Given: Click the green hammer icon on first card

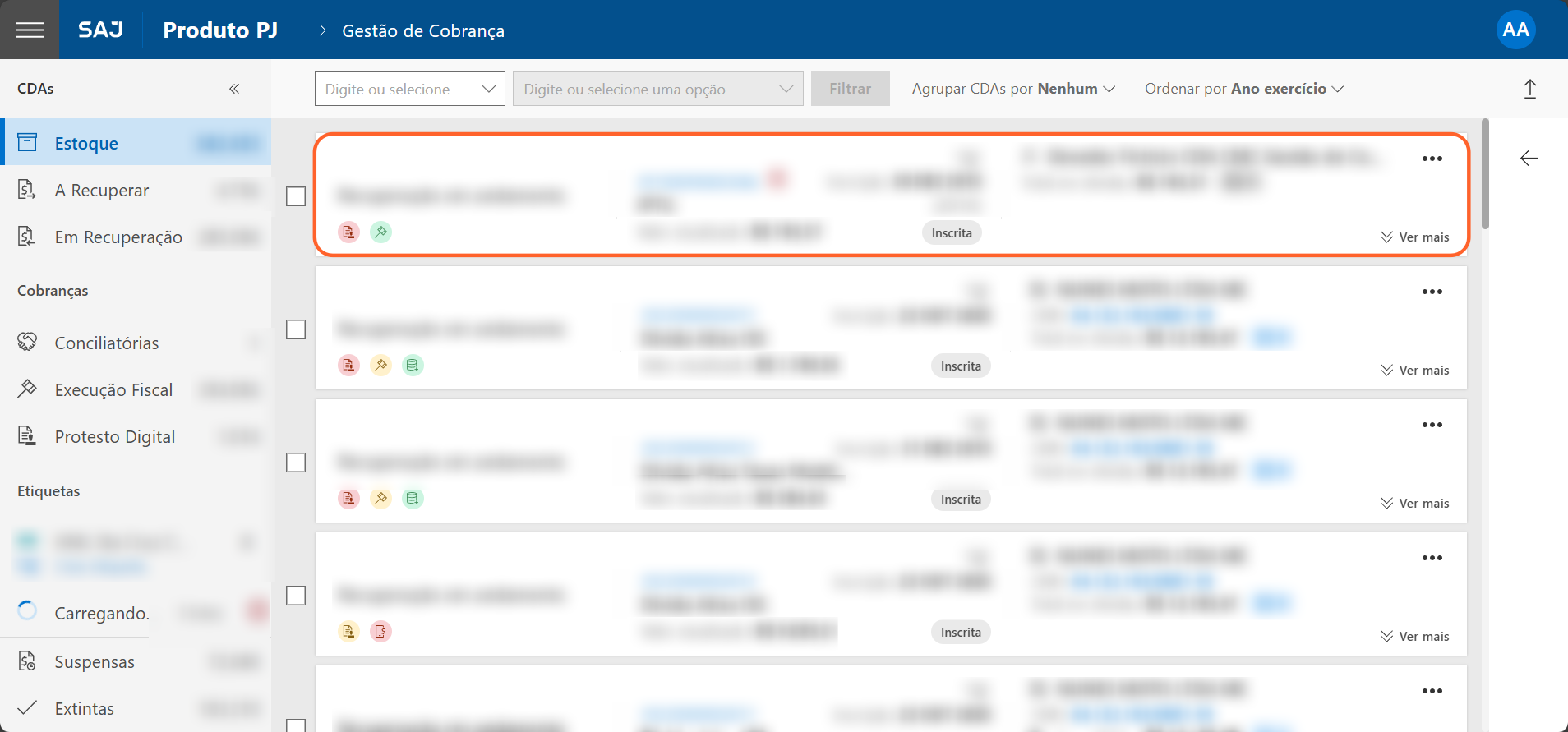Looking at the screenshot, I should [380, 232].
